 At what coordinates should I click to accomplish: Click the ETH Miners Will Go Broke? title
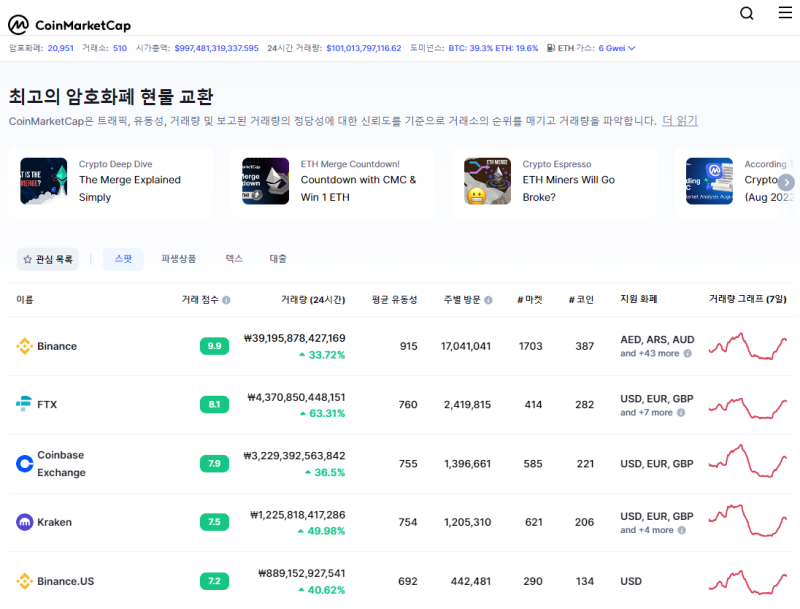click(x=568, y=188)
